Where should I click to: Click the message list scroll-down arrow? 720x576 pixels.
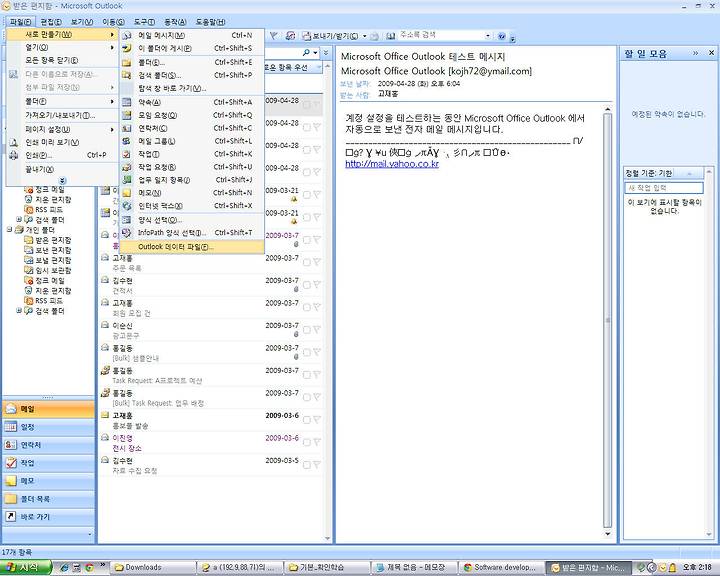(x=327, y=538)
